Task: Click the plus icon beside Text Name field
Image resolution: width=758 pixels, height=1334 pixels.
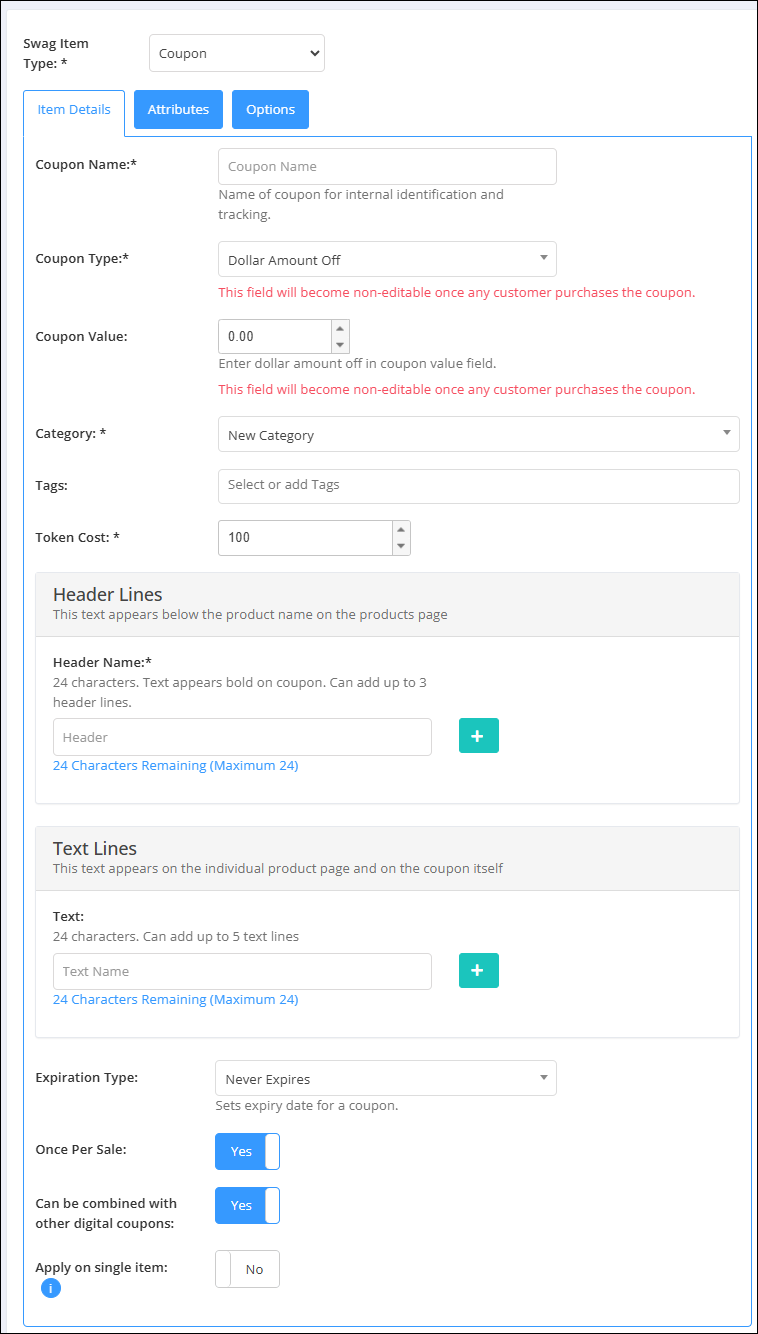Action: coord(478,970)
